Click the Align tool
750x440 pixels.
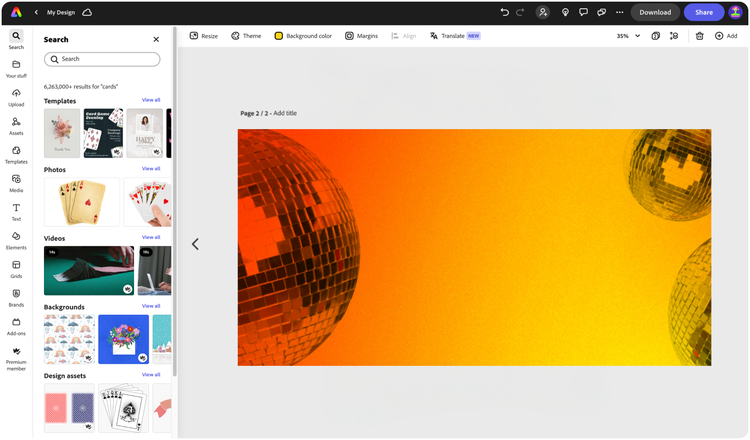coord(404,36)
